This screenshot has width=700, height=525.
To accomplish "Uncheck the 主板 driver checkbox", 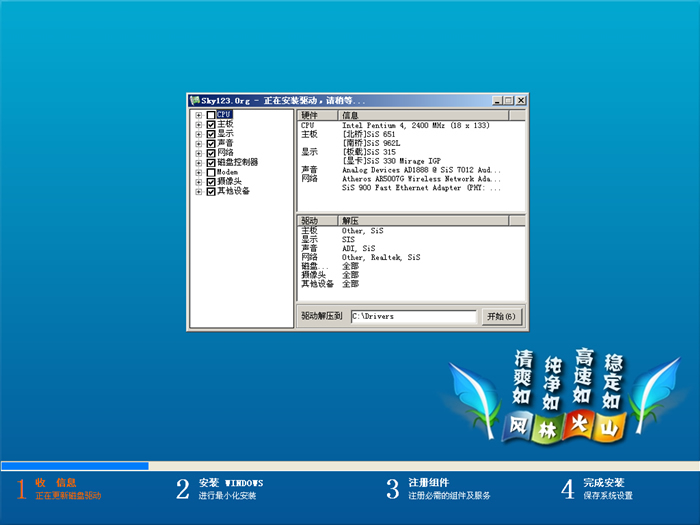I will (210, 124).
